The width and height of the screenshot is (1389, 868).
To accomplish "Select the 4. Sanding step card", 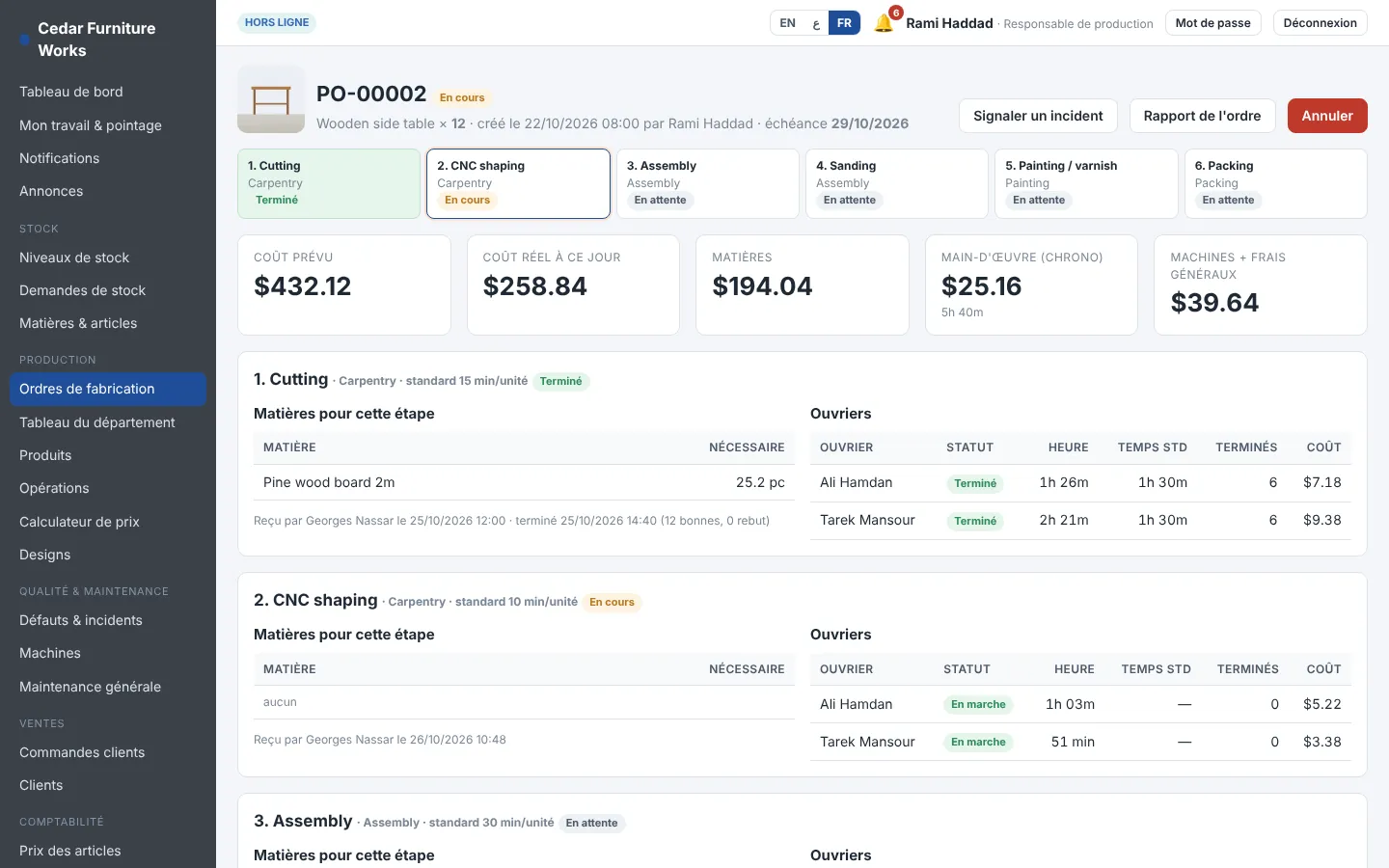I will [x=897, y=183].
